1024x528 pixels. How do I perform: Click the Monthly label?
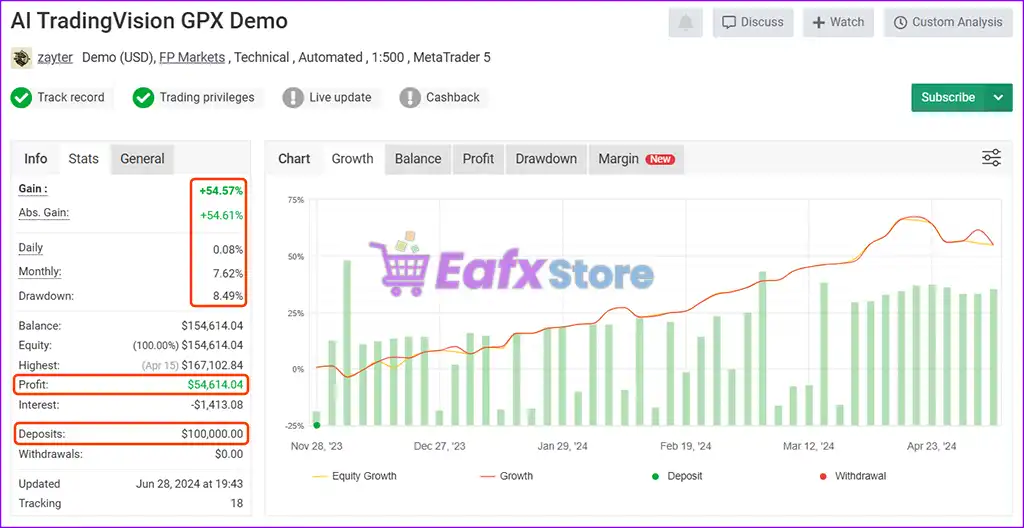(40, 272)
